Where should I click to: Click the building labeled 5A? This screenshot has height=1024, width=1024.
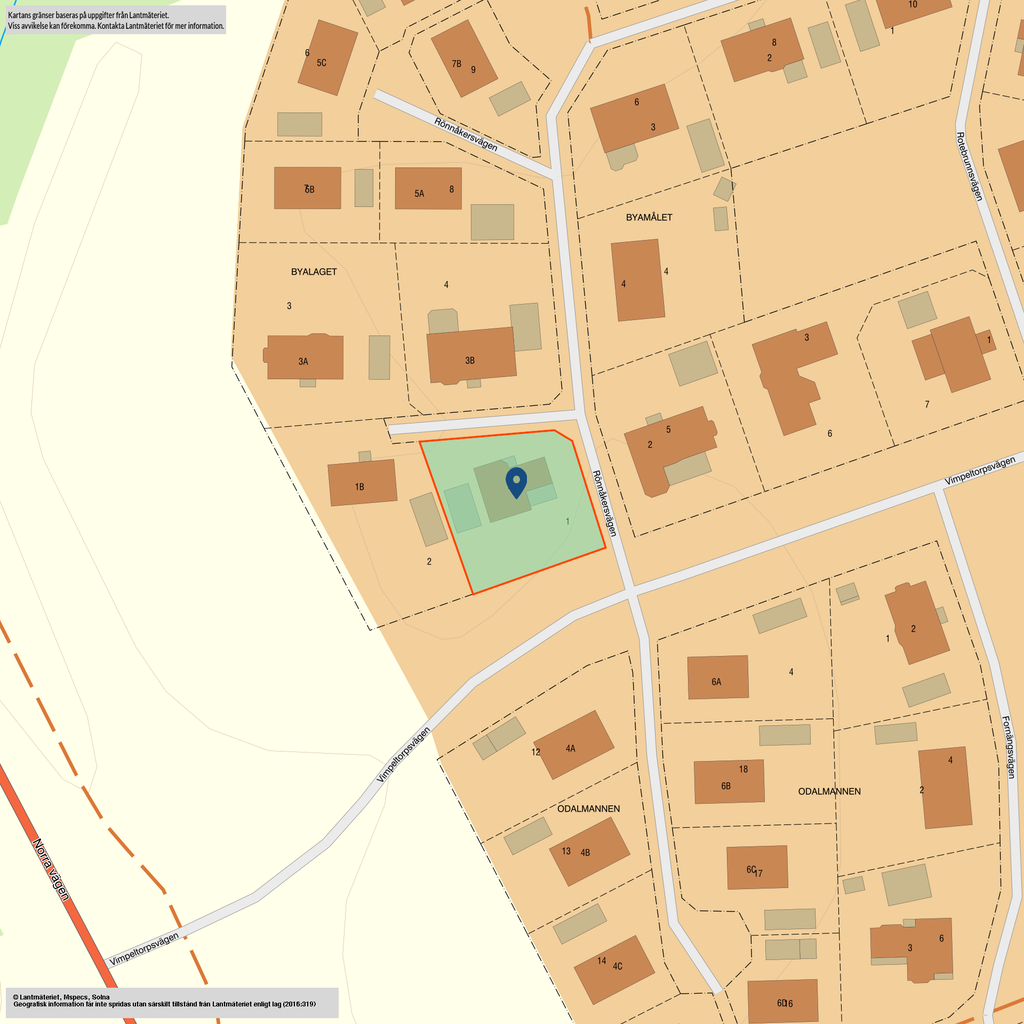[x=428, y=188]
